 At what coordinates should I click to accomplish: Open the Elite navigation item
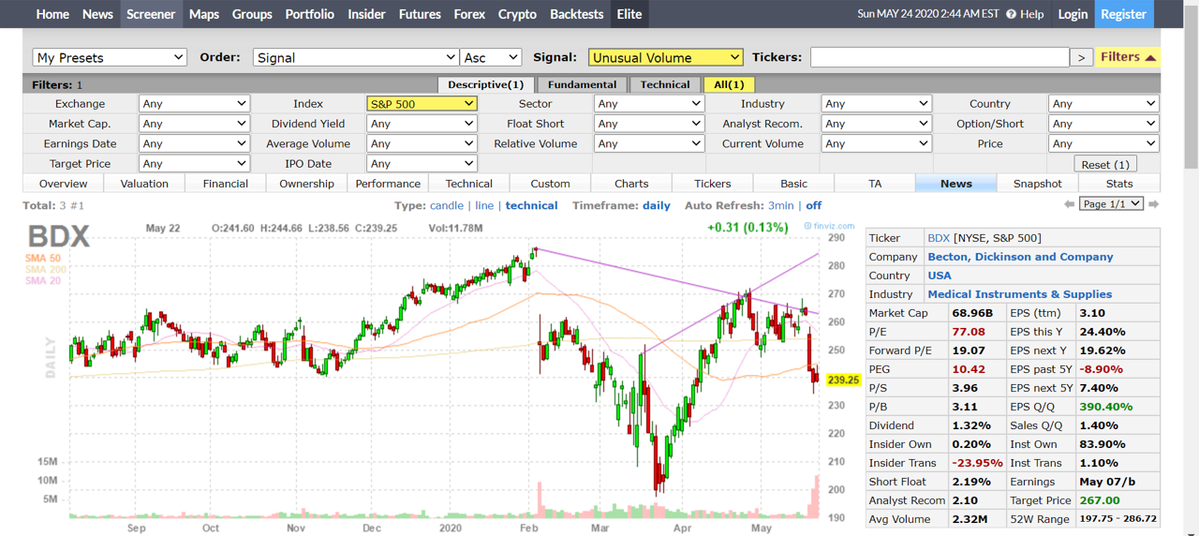coord(629,14)
